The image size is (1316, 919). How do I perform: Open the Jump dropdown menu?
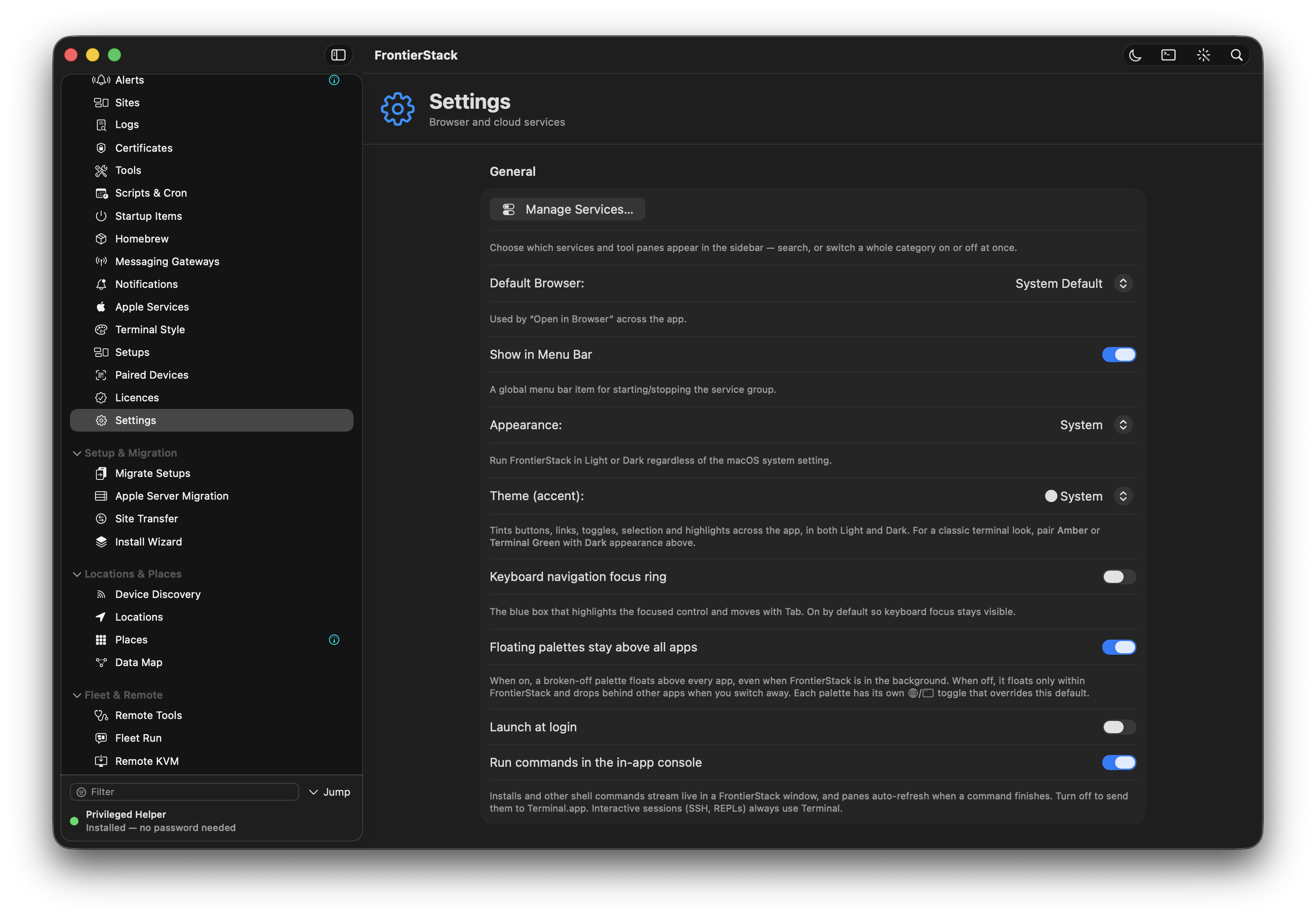pyautogui.click(x=329, y=792)
